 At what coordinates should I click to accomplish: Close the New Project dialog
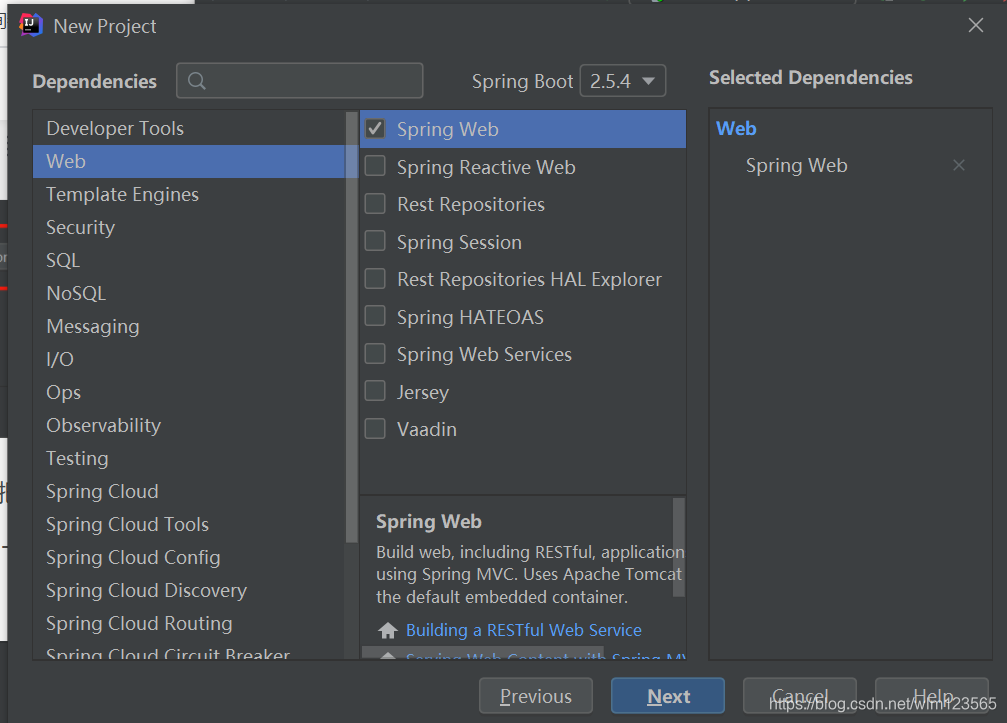pyautogui.click(x=976, y=25)
